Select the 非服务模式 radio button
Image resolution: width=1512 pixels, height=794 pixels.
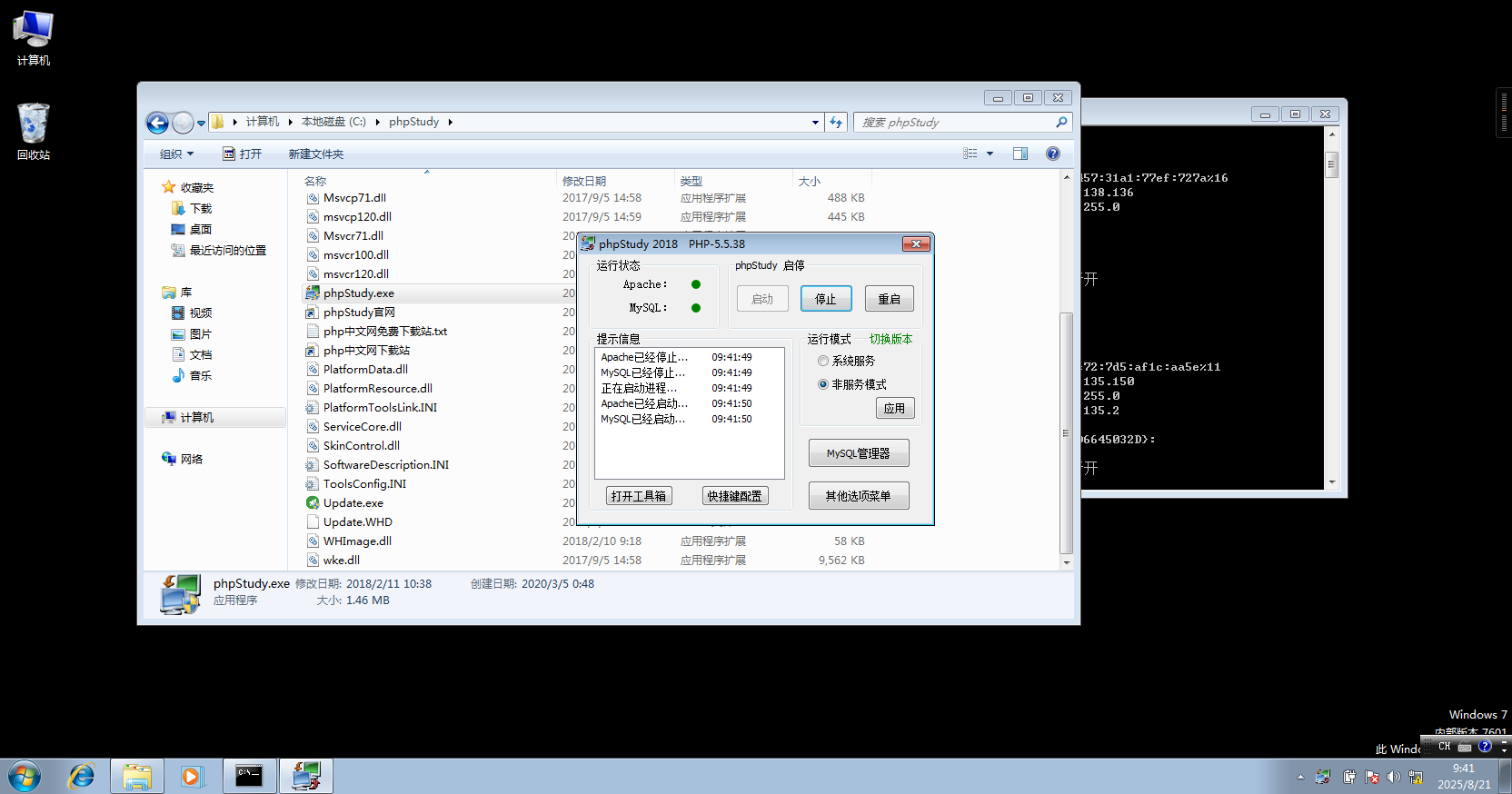click(x=823, y=384)
